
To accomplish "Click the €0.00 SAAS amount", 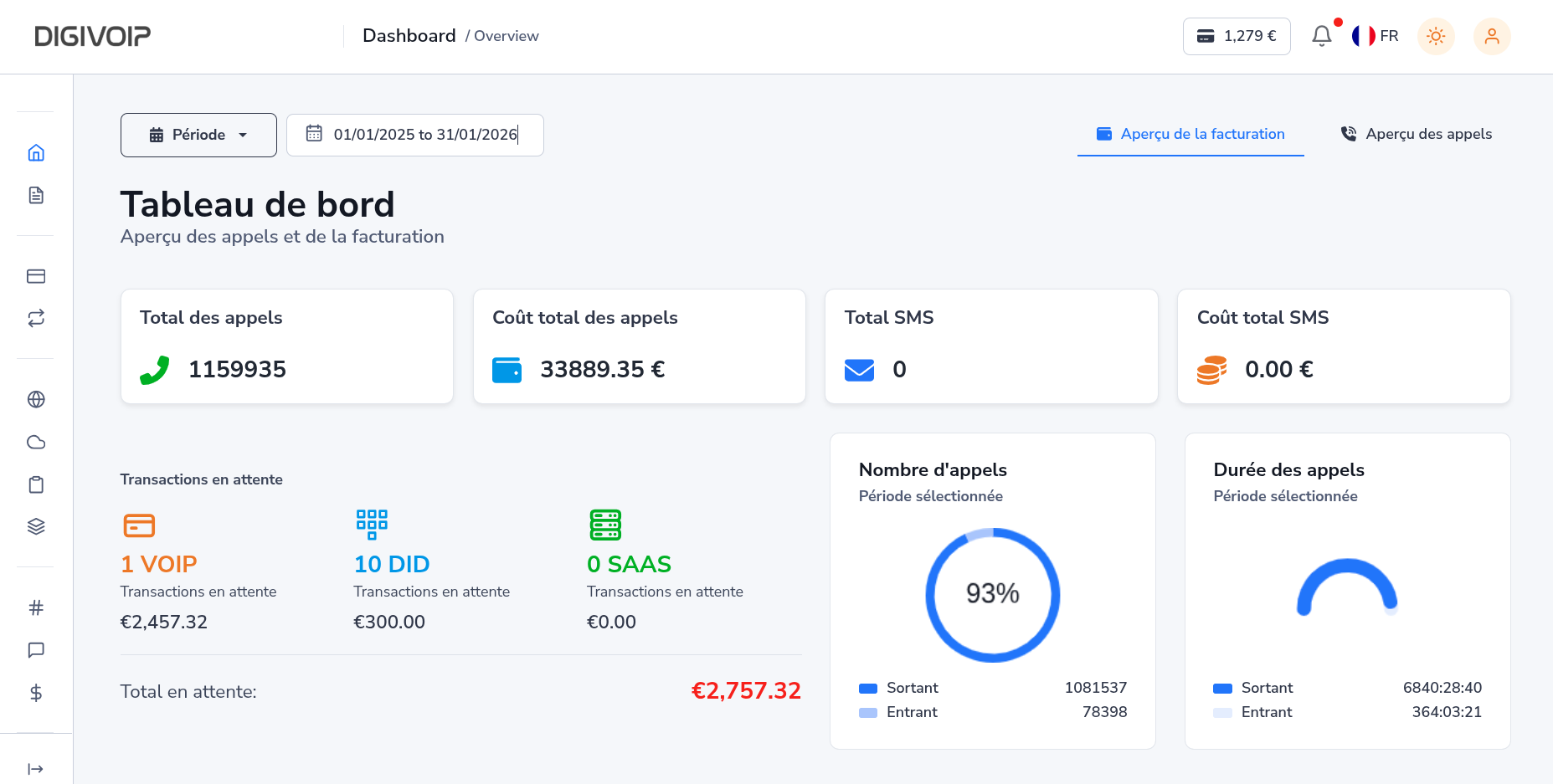I will click(x=611, y=623).
